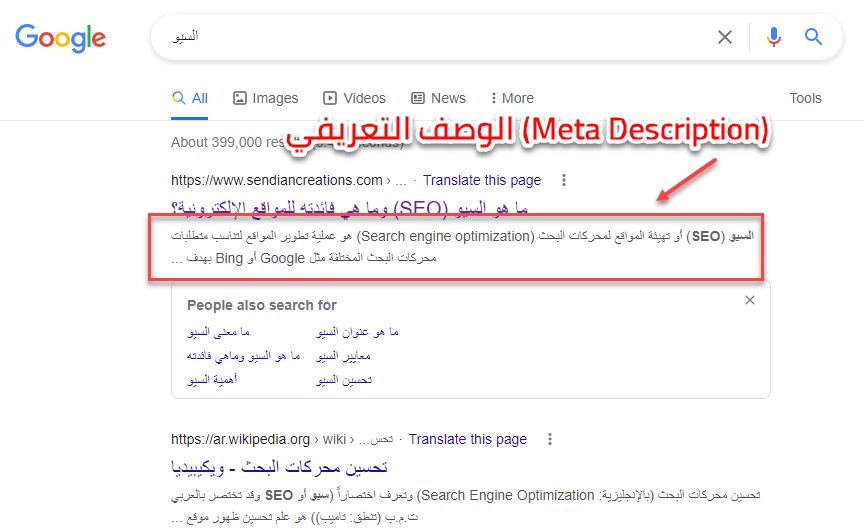
Task: Close the People also search for box
Action: [750, 300]
